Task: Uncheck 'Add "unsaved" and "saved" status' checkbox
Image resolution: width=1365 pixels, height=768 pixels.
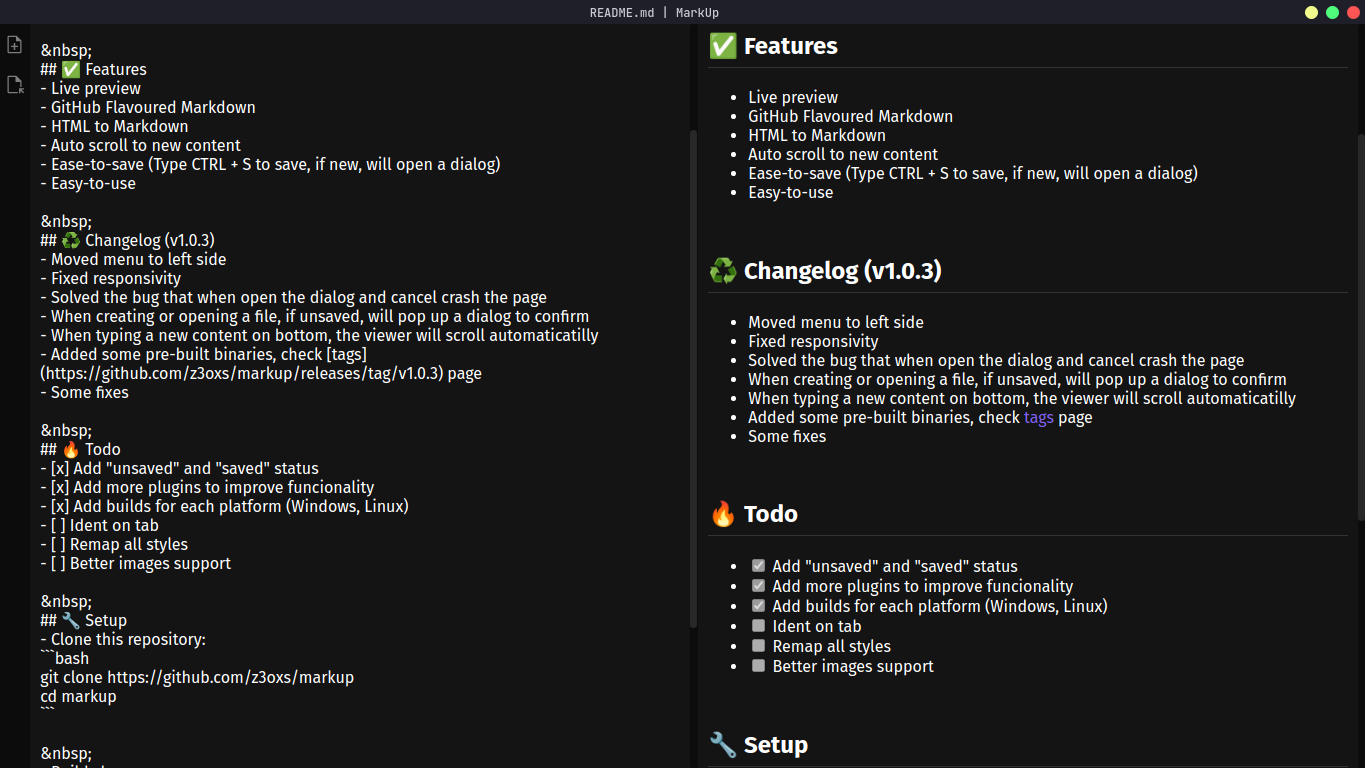Action: pyautogui.click(x=759, y=566)
